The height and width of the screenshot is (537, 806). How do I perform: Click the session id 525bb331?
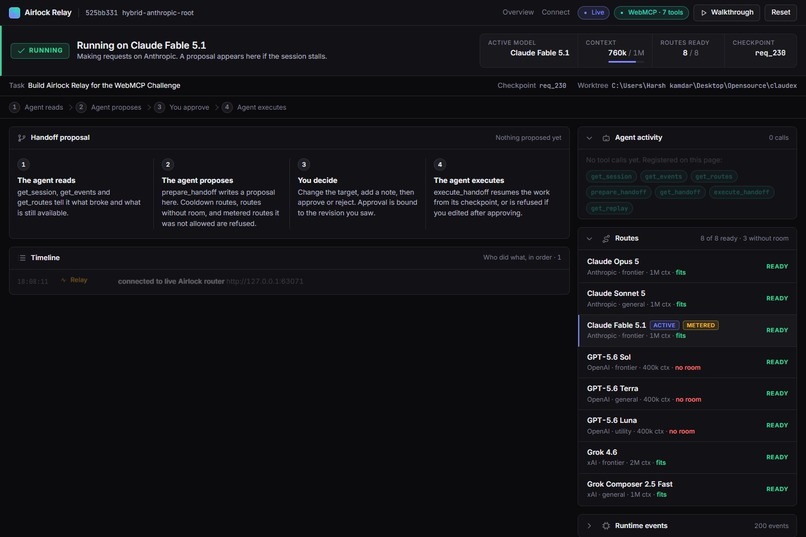(x=101, y=13)
